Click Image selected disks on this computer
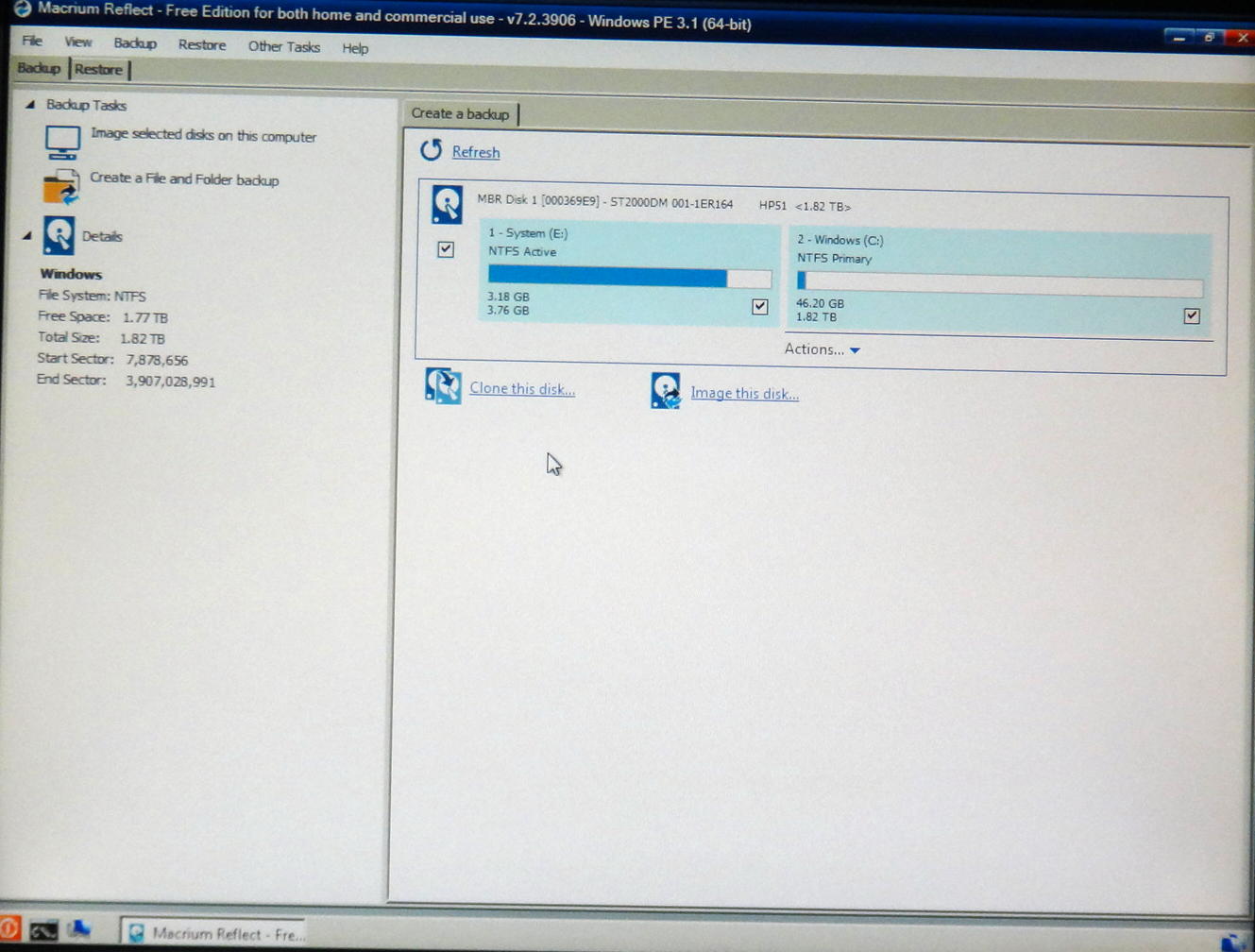This screenshot has height=952, width=1255. [203, 135]
